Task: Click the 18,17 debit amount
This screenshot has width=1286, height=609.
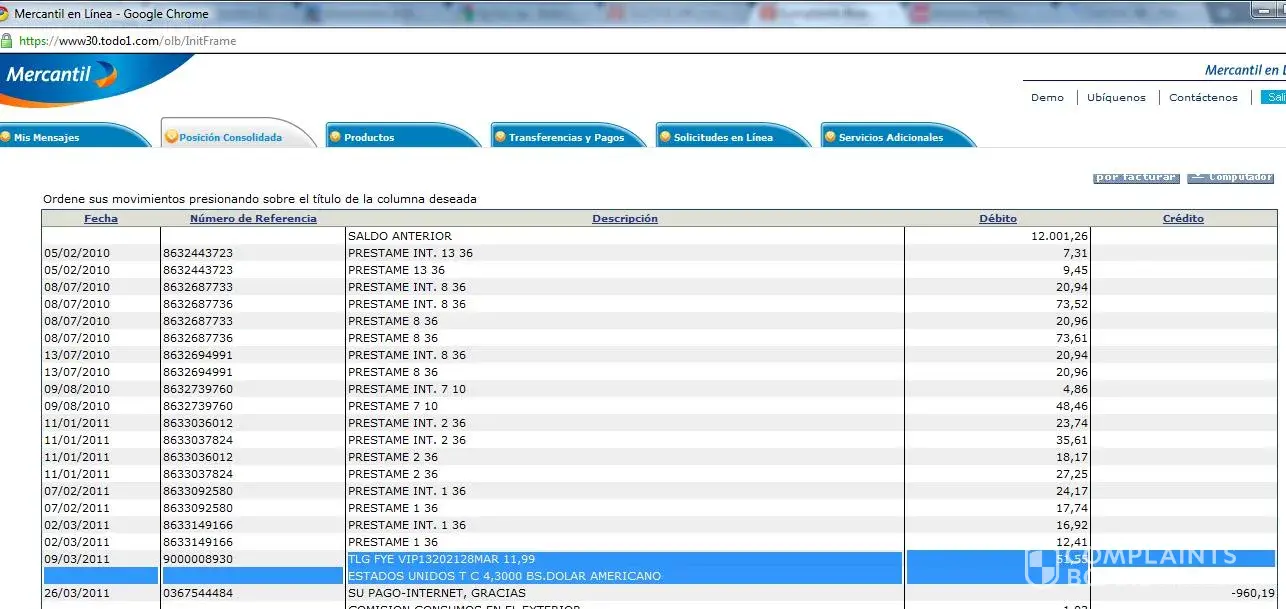Action: coord(1071,457)
